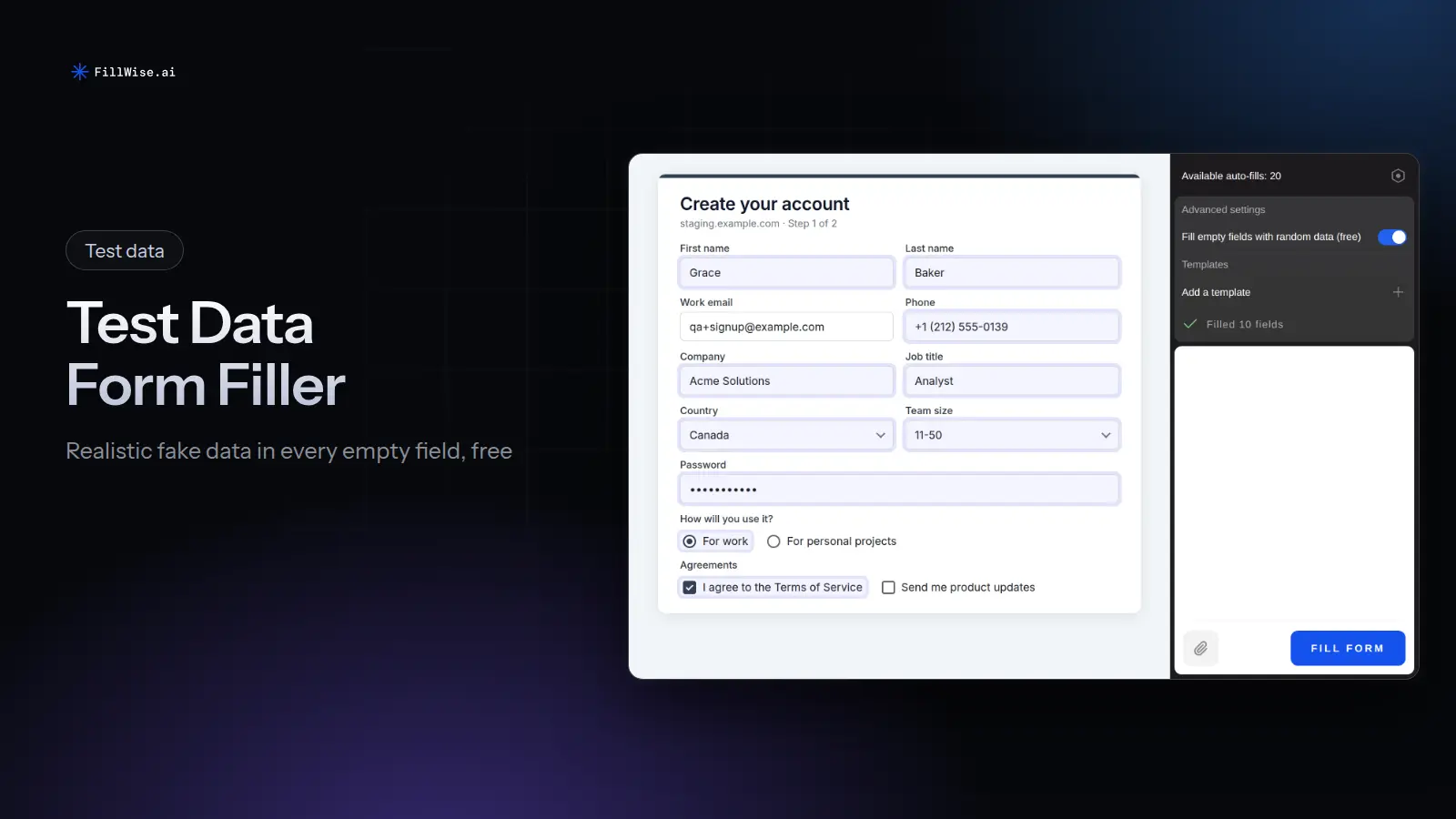The image size is (1456, 819).
Task: Toggle Fill empty fields with random data switch
Action: click(1391, 237)
